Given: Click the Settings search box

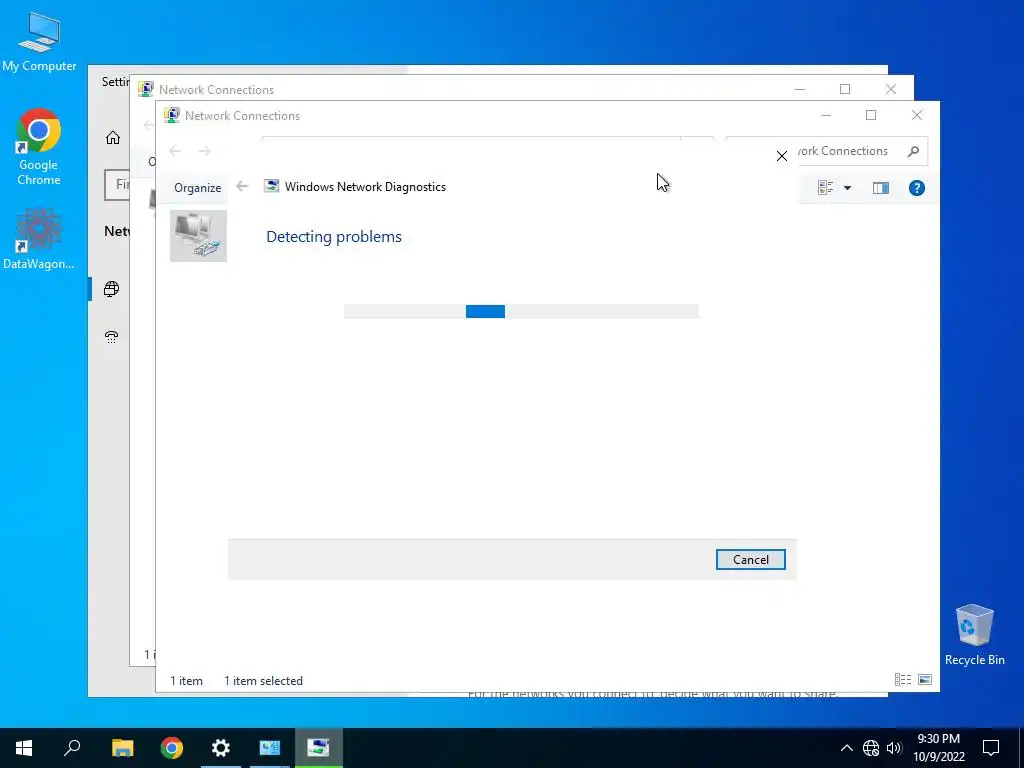Looking at the screenshot, I should [118, 185].
